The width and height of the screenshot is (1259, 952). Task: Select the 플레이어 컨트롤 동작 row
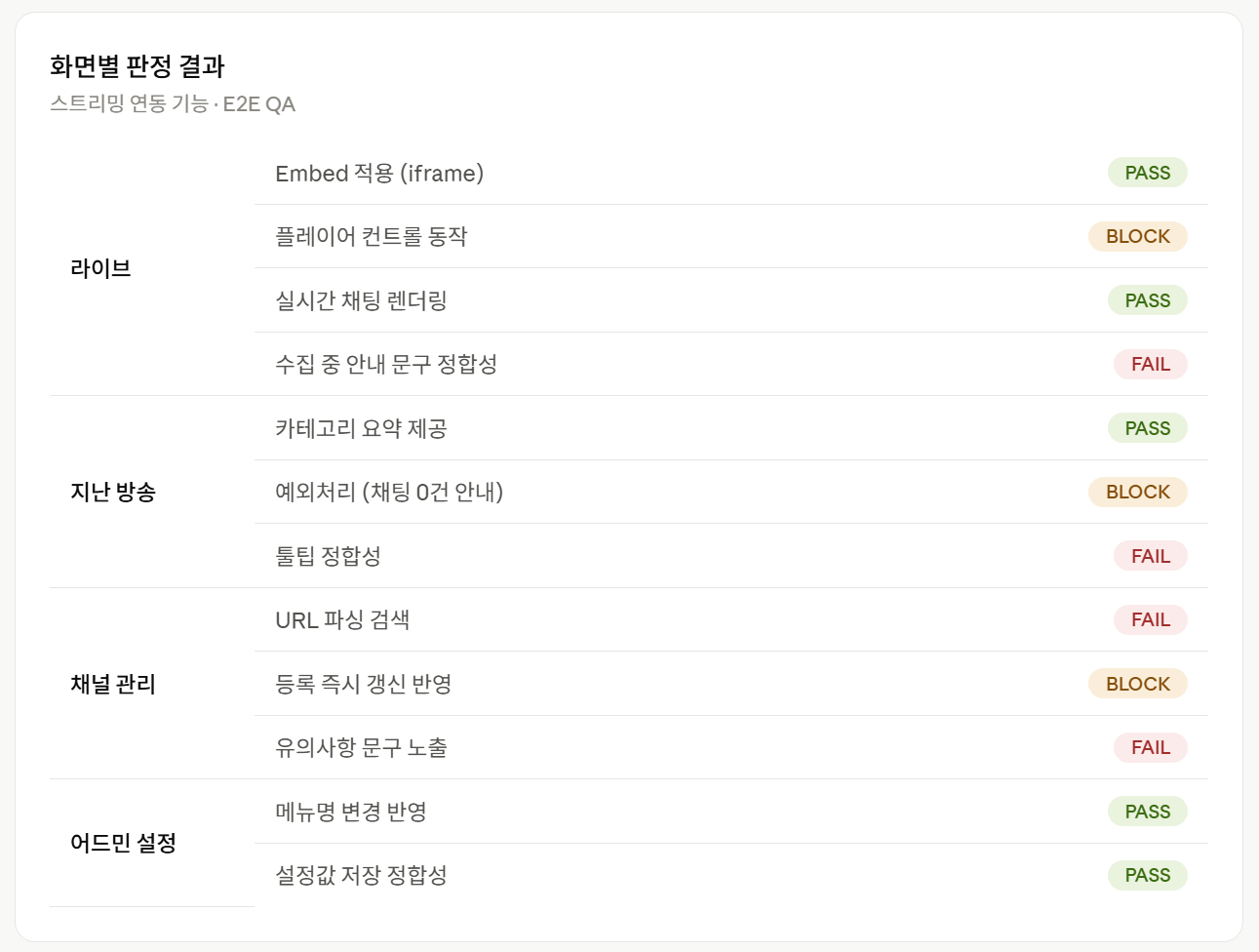point(731,236)
